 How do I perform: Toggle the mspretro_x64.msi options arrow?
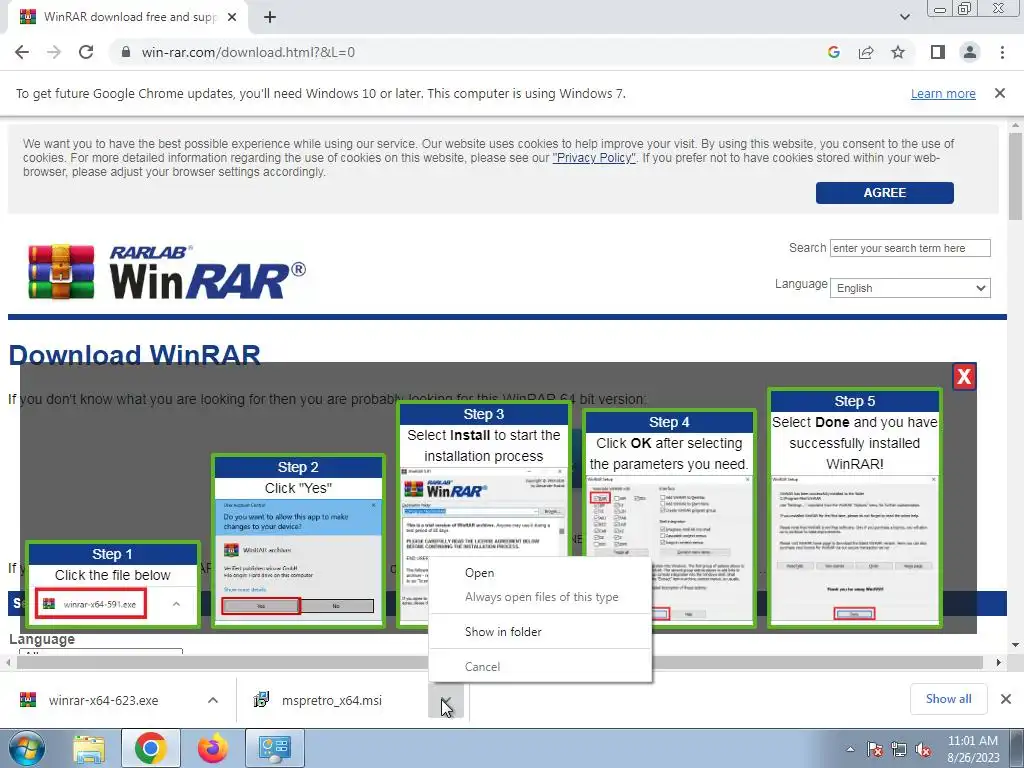coord(446,700)
